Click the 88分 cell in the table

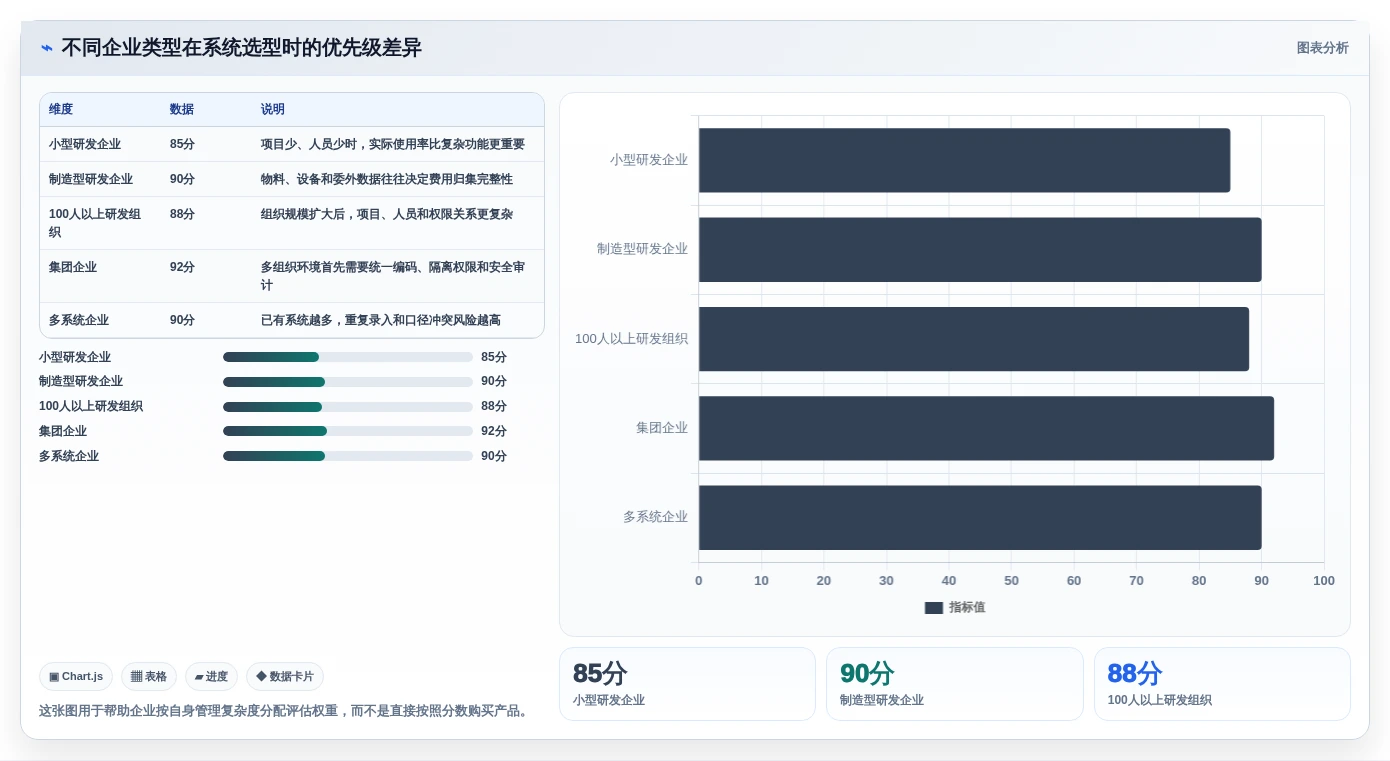(x=182, y=214)
